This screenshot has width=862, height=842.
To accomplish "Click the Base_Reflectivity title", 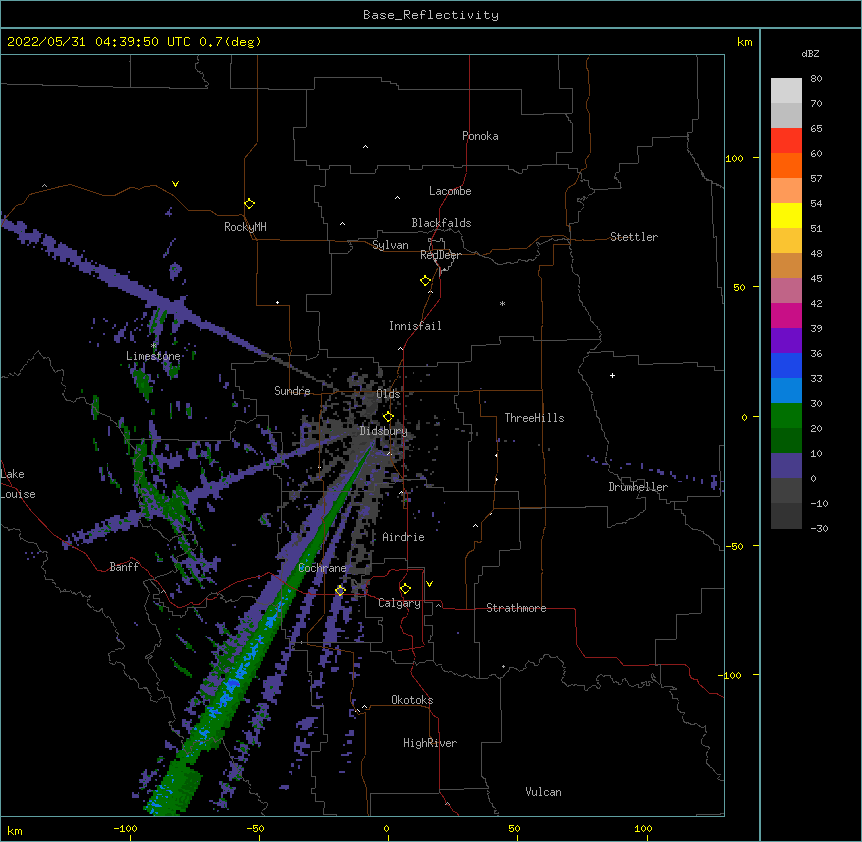I will pyautogui.click(x=431, y=15).
